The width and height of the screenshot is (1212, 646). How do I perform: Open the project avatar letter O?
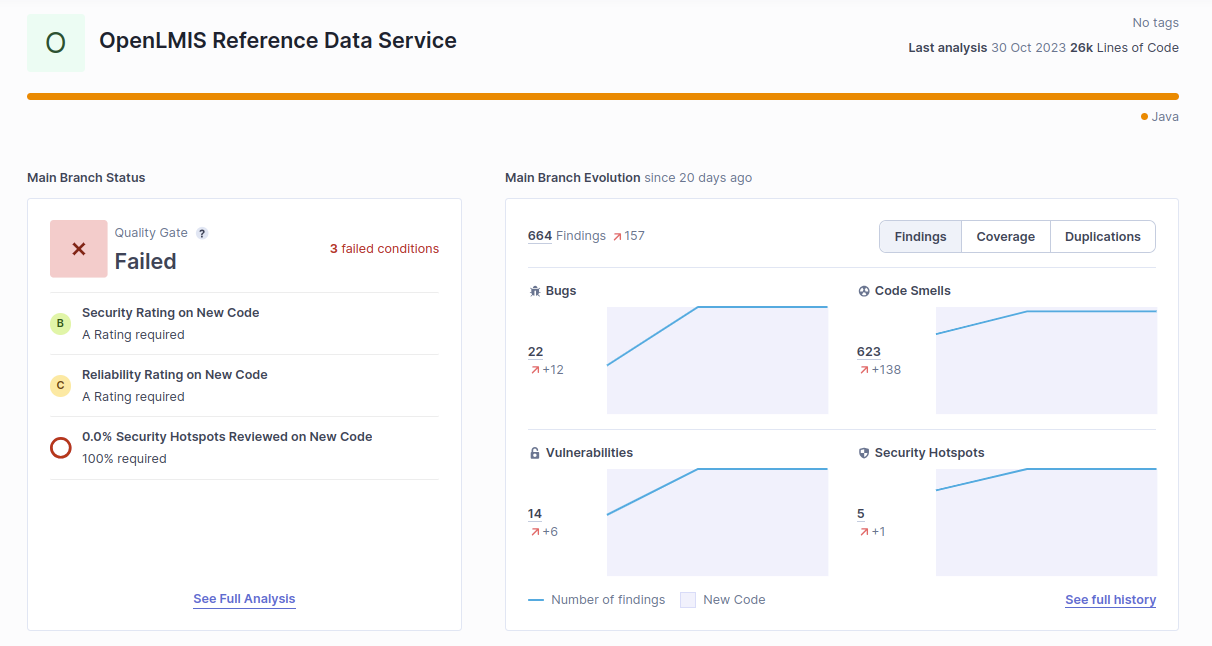56,43
